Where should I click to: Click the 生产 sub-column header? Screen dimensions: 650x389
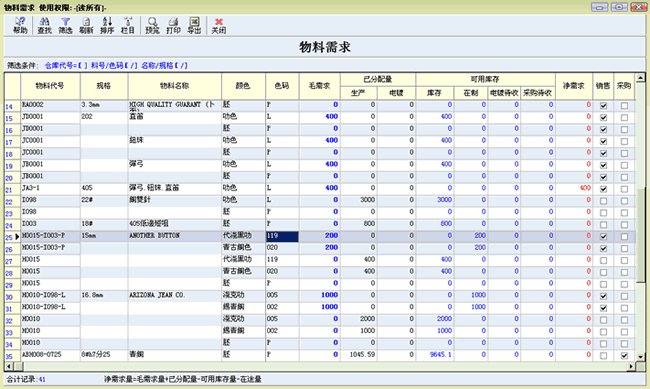tap(359, 93)
